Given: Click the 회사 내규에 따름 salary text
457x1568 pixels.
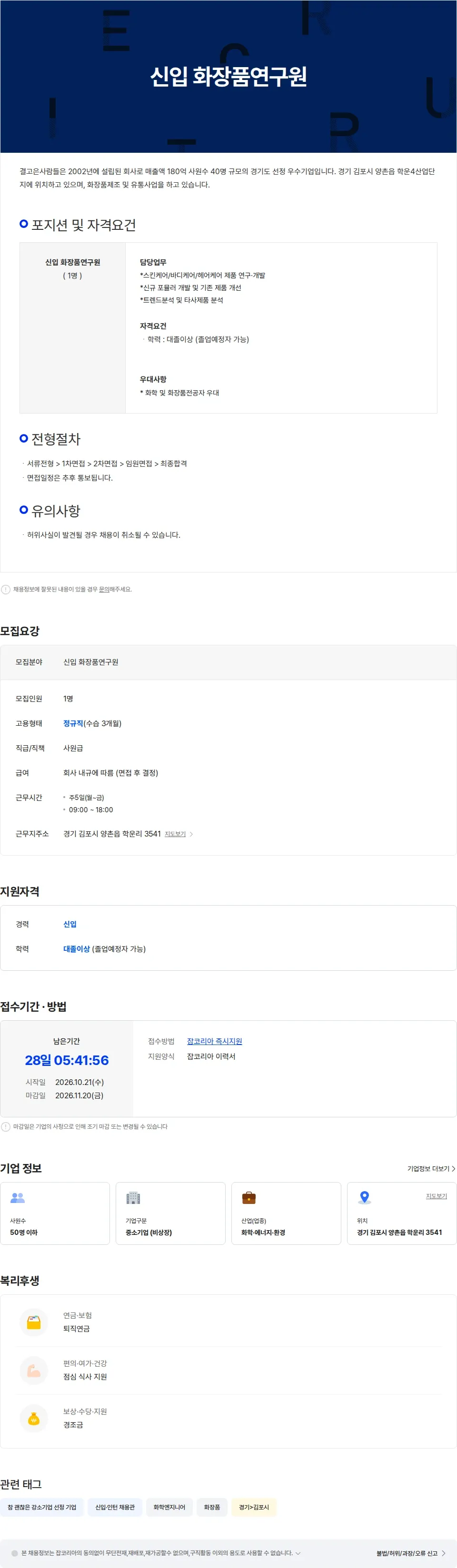Looking at the screenshot, I should [x=111, y=773].
